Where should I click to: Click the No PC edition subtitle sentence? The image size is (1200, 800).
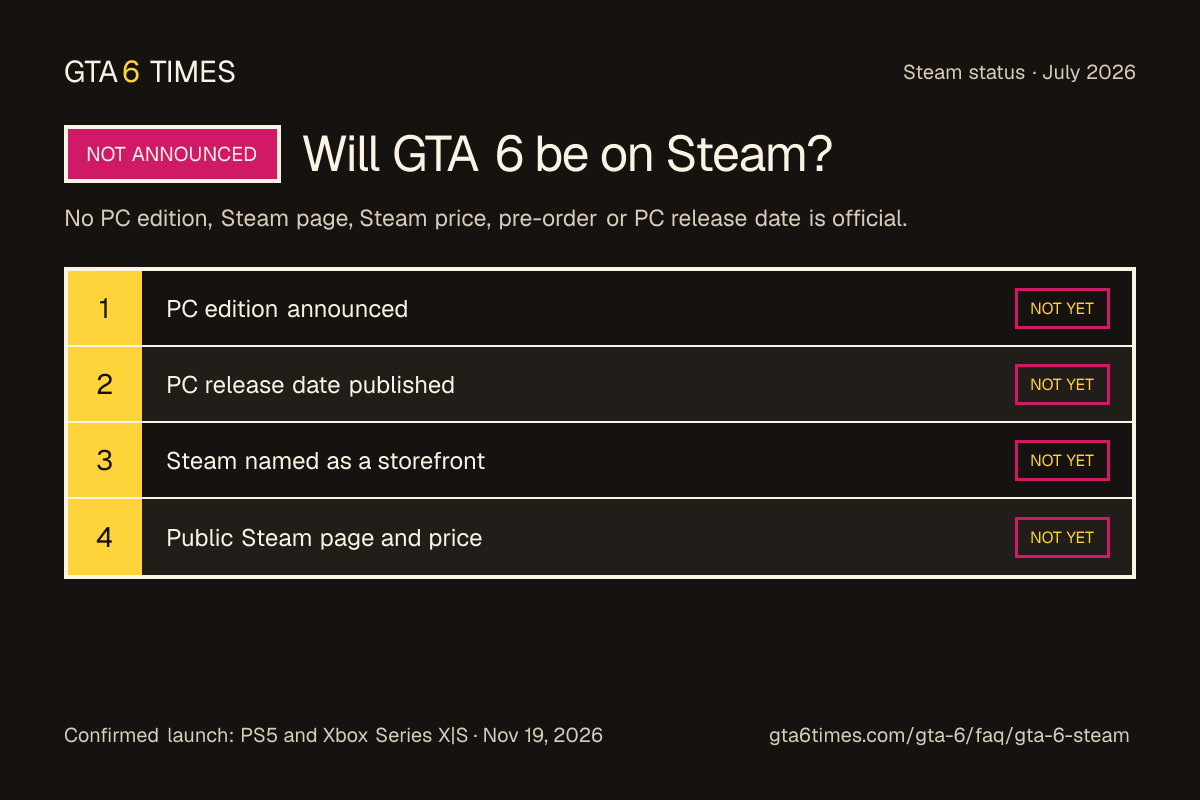pyautogui.click(x=486, y=218)
